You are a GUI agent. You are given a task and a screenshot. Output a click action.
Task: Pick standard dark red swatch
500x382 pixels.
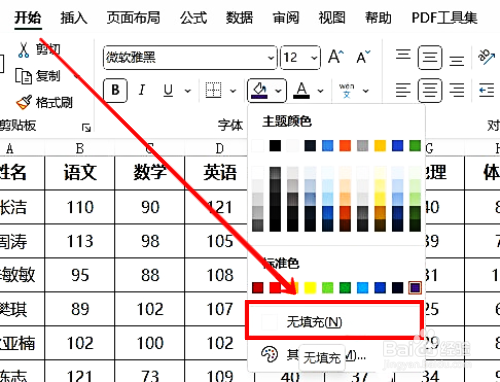(258, 288)
